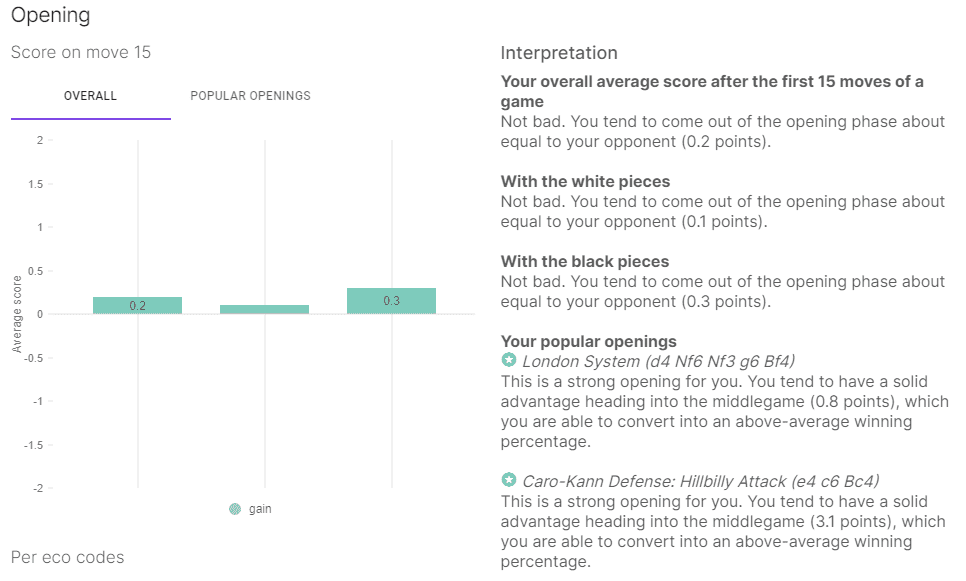Click the With the white pieces heading
The width and height of the screenshot is (966, 581).
(585, 182)
